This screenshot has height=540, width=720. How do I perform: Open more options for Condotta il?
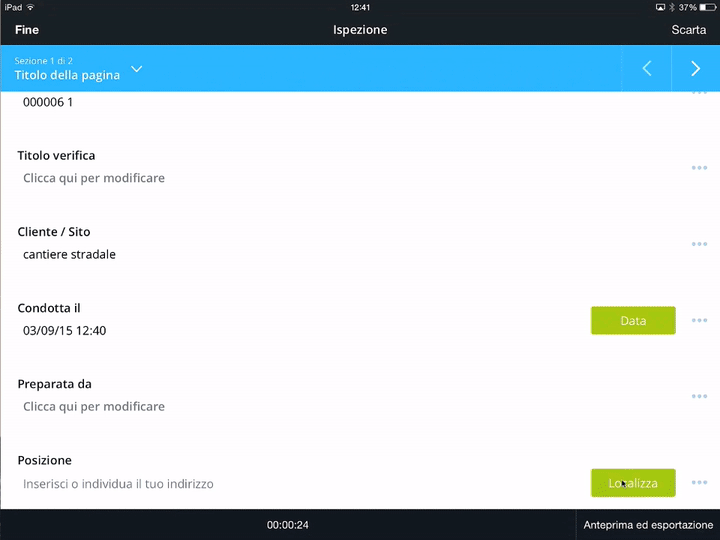pyautogui.click(x=699, y=320)
